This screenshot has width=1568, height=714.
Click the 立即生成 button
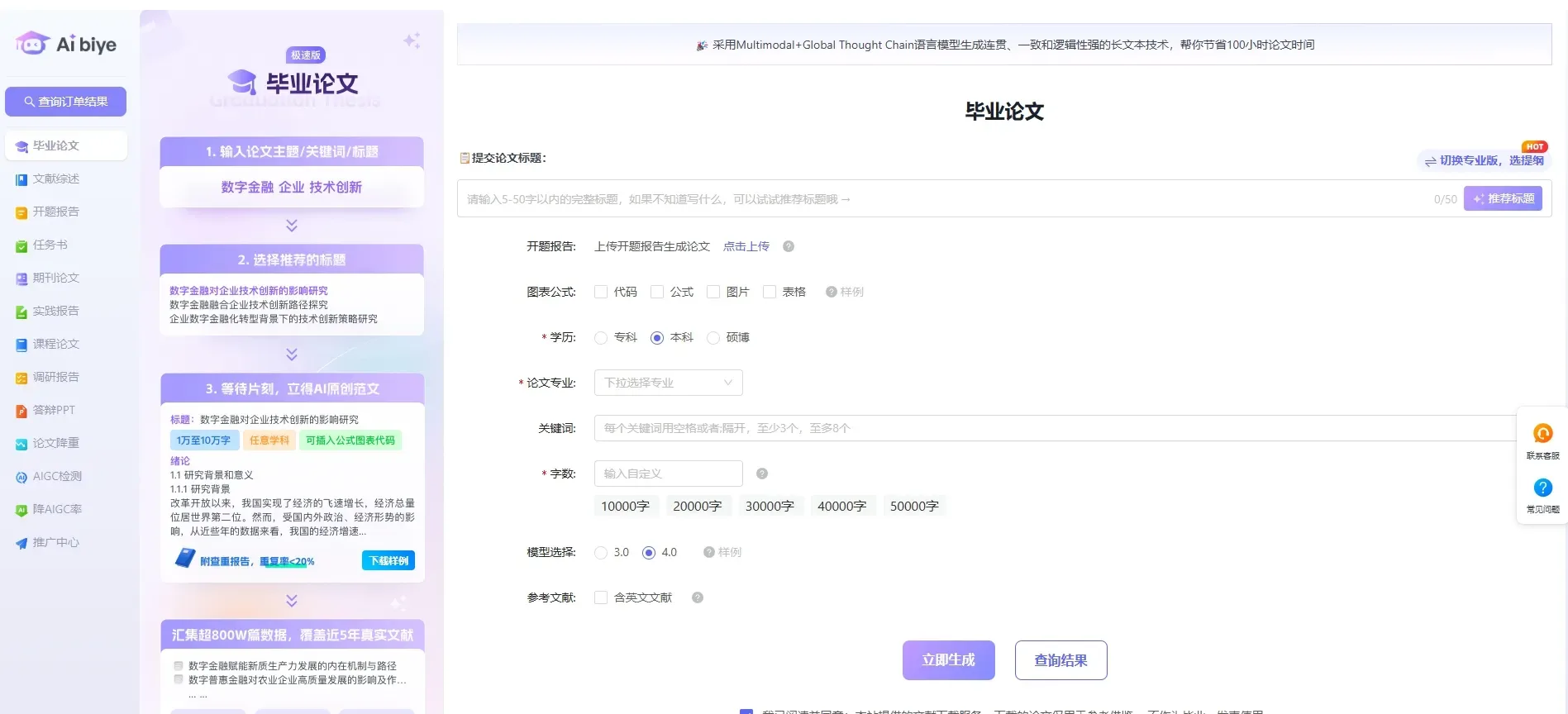[948, 660]
